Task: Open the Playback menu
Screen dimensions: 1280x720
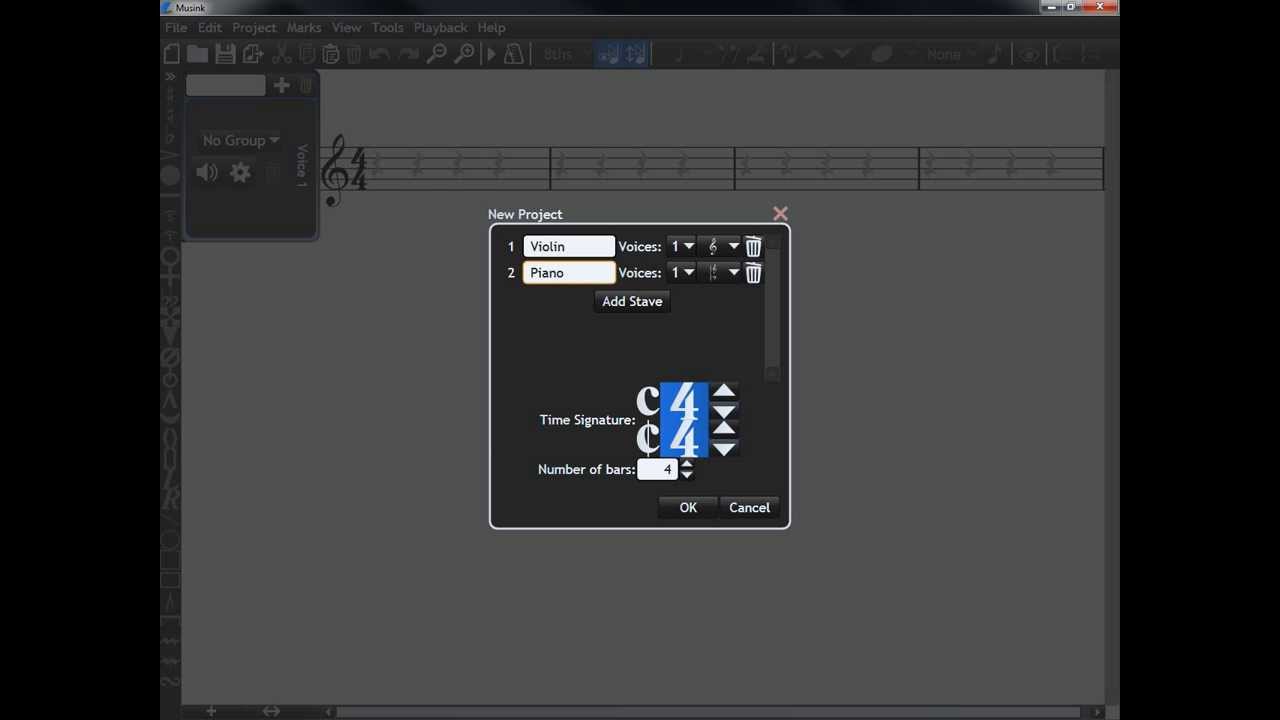Action: (441, 27)
